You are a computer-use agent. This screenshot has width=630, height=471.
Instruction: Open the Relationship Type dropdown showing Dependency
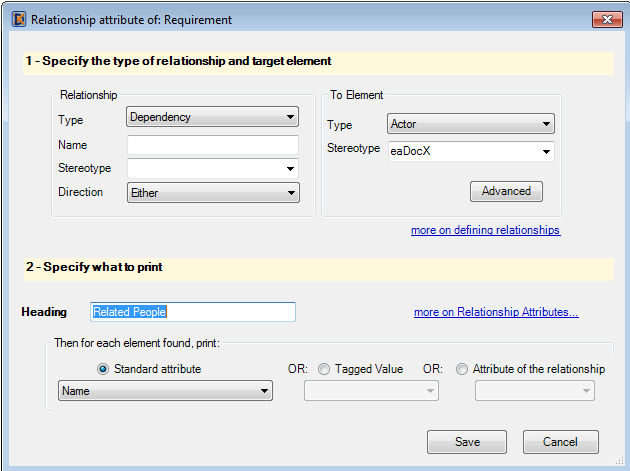212,117
